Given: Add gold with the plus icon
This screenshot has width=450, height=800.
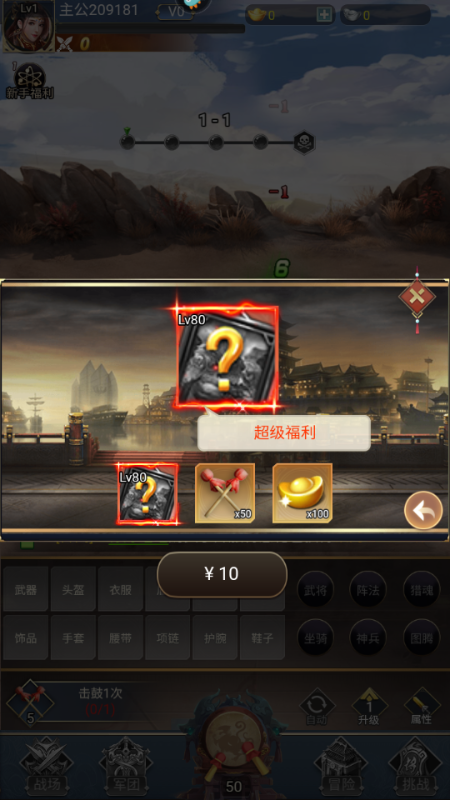Looking at the screenshot, I should coord(324,15).
